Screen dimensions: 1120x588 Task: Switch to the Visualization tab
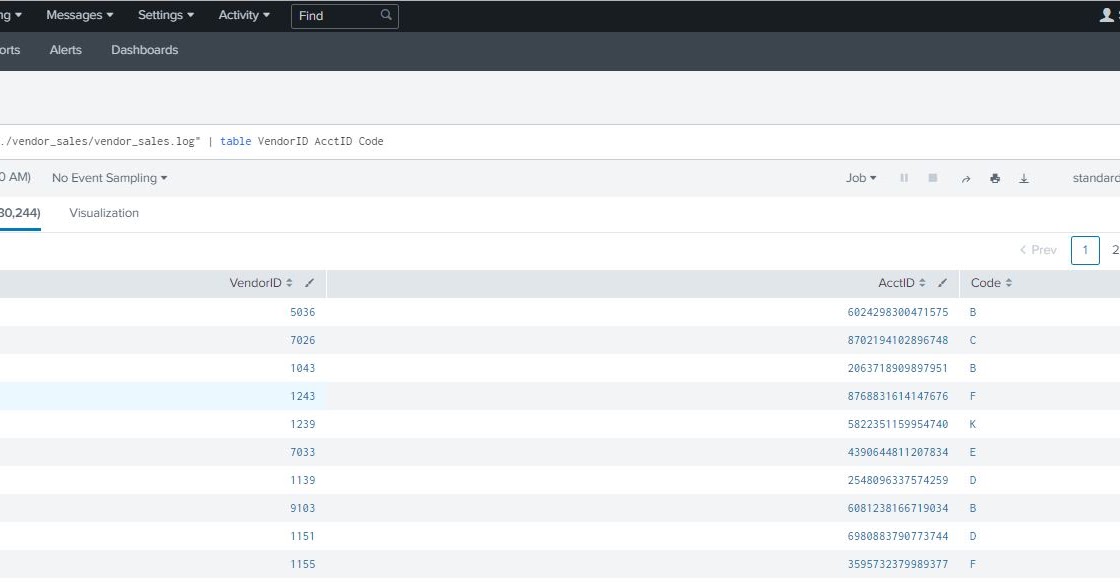pyautogui.click(x=103, y=212)
